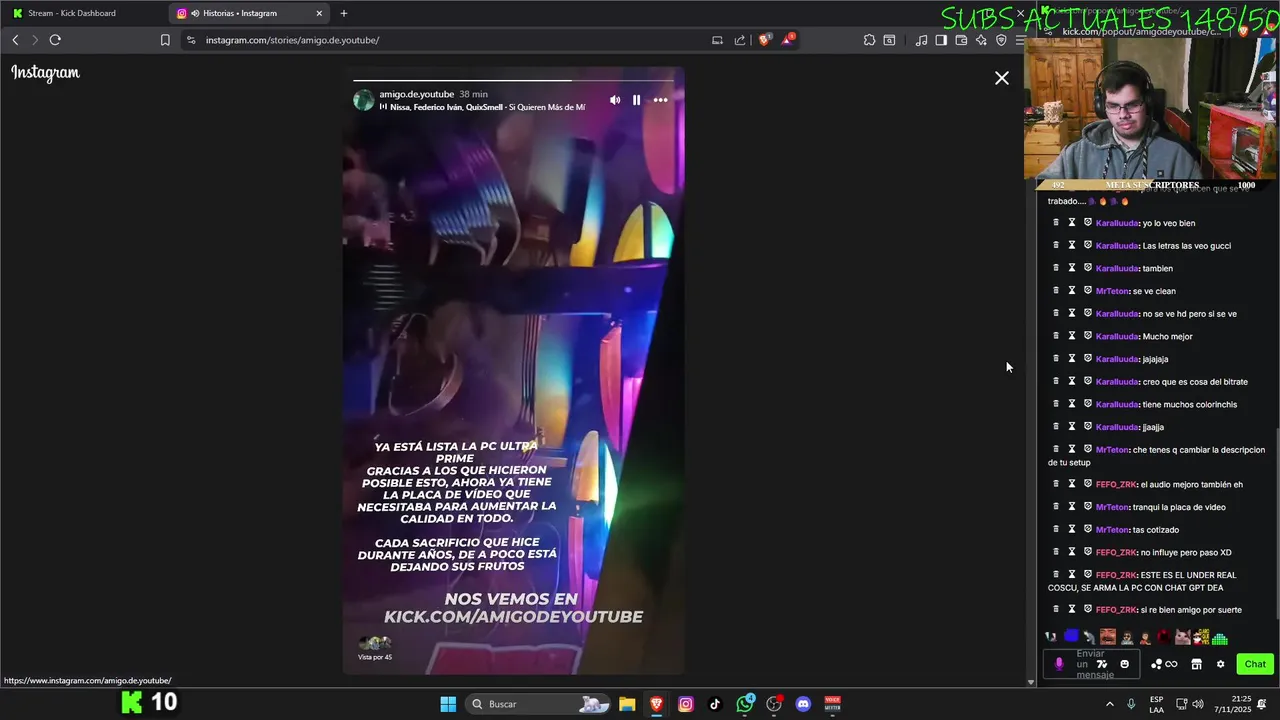Click the story progress bar

click(513, 80)
